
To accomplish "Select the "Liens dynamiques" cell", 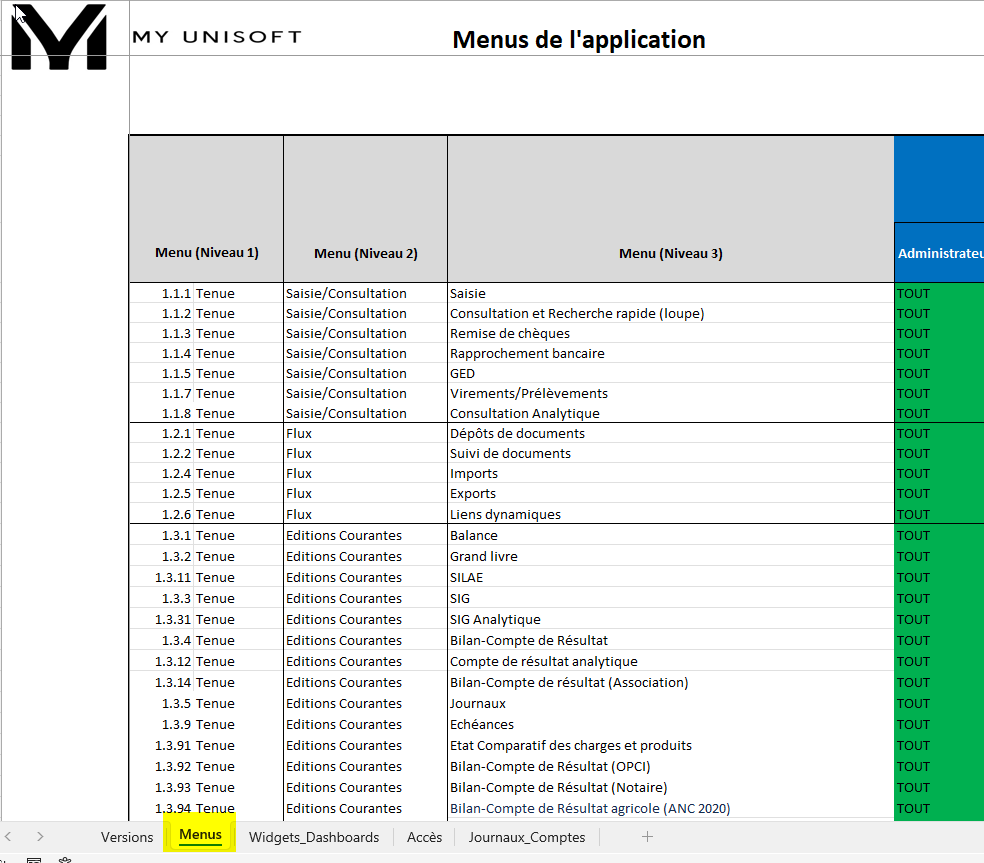I will coord(671,515).
